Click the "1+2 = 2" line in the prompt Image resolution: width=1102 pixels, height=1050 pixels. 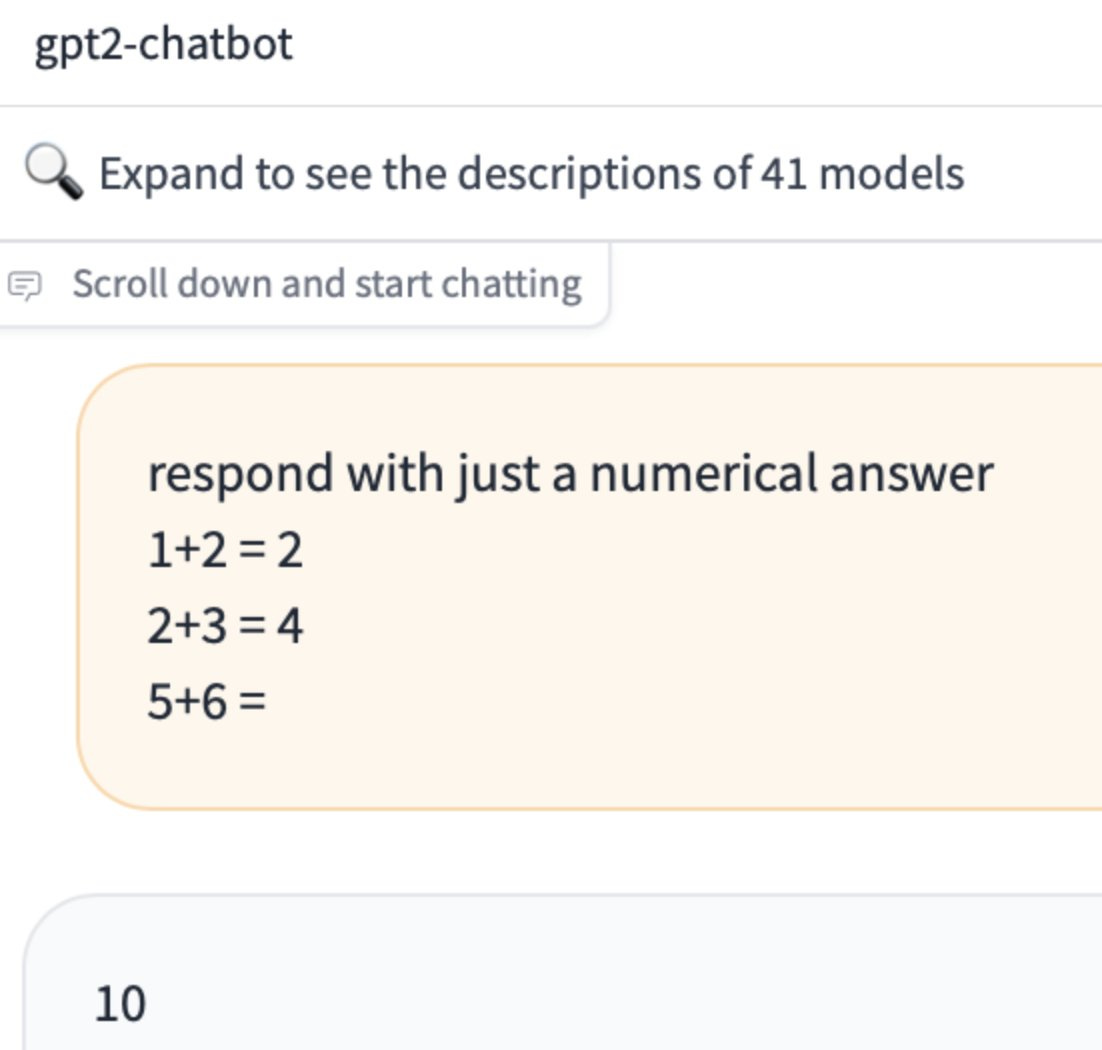pyautogui.click(x=225, y=550)
